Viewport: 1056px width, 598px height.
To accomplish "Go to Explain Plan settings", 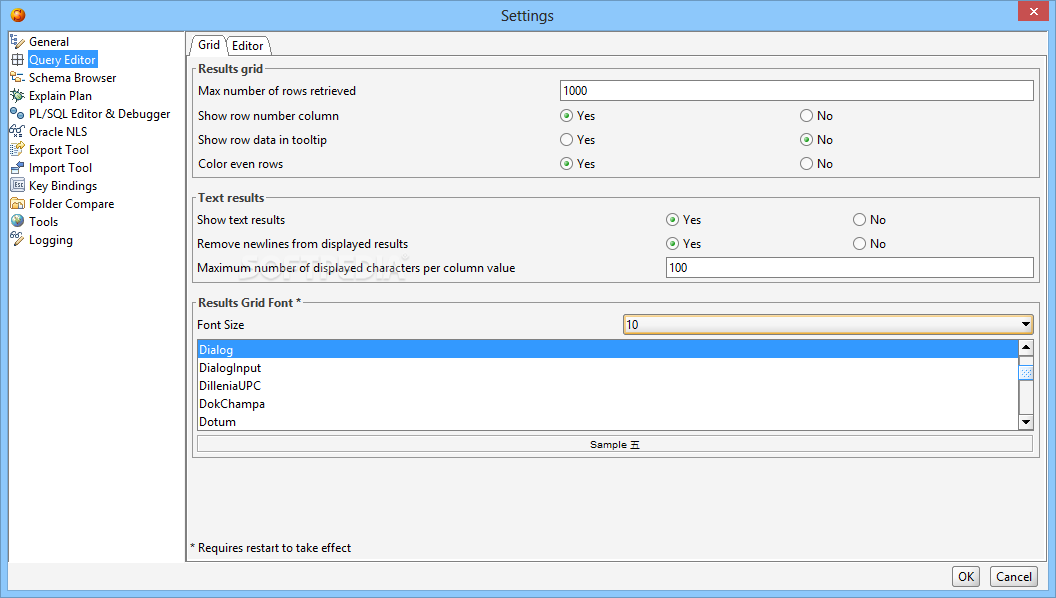I will pyautogui.click(x=60, y=96).
